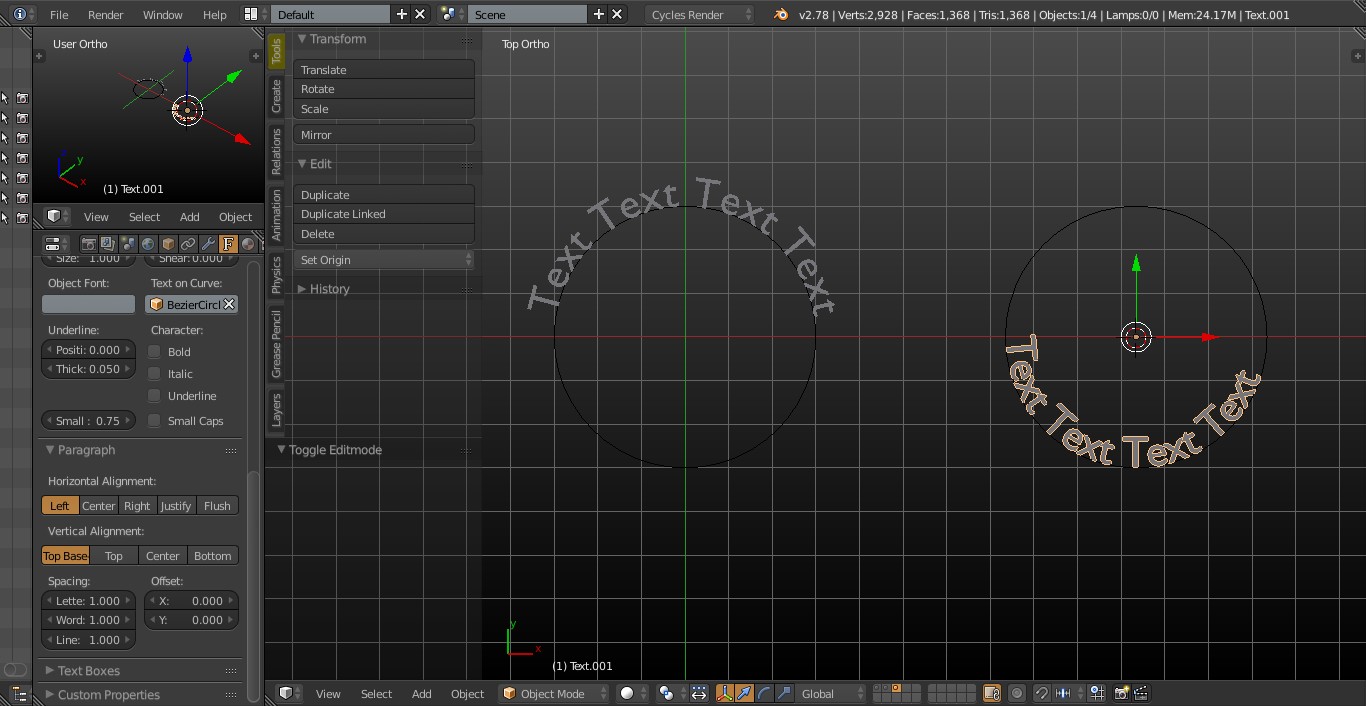Toggle snap magnet in the viewport header

coord(1042,693)
